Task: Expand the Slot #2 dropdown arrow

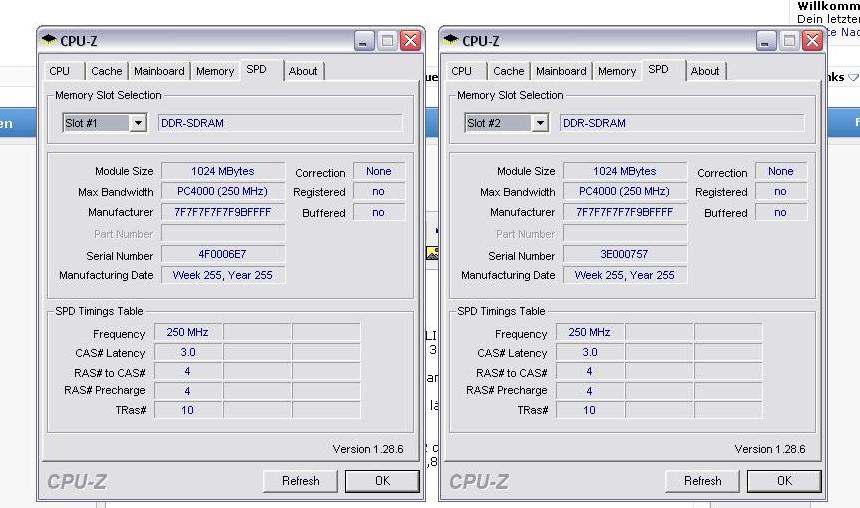Action: pos(540,123)
